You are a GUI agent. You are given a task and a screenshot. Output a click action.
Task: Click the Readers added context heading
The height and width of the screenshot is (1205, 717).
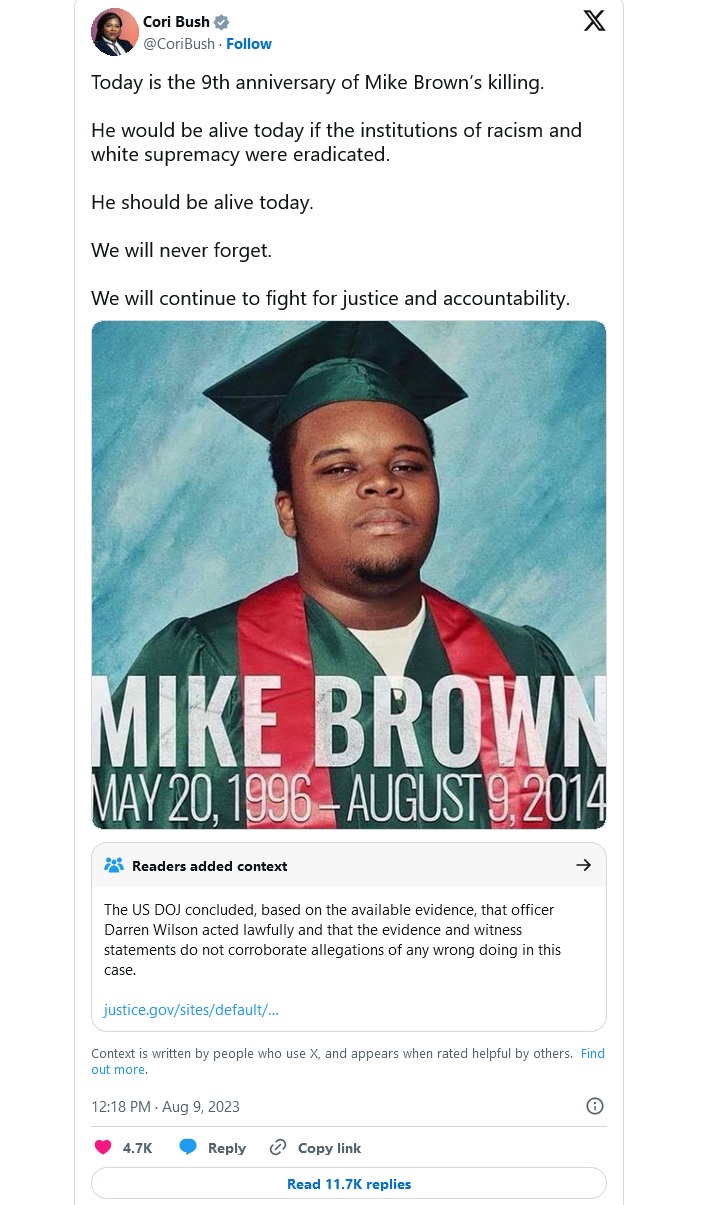point(209,866)
